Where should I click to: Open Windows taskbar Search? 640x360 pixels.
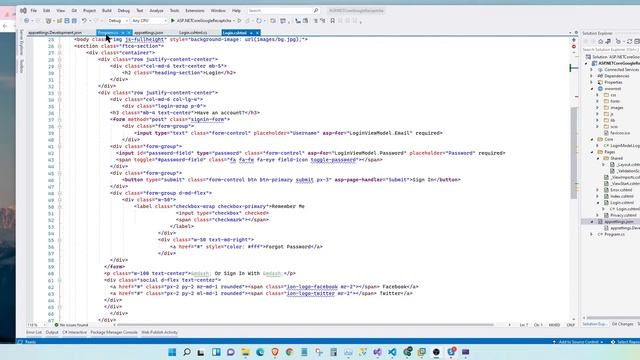(187, 352)
